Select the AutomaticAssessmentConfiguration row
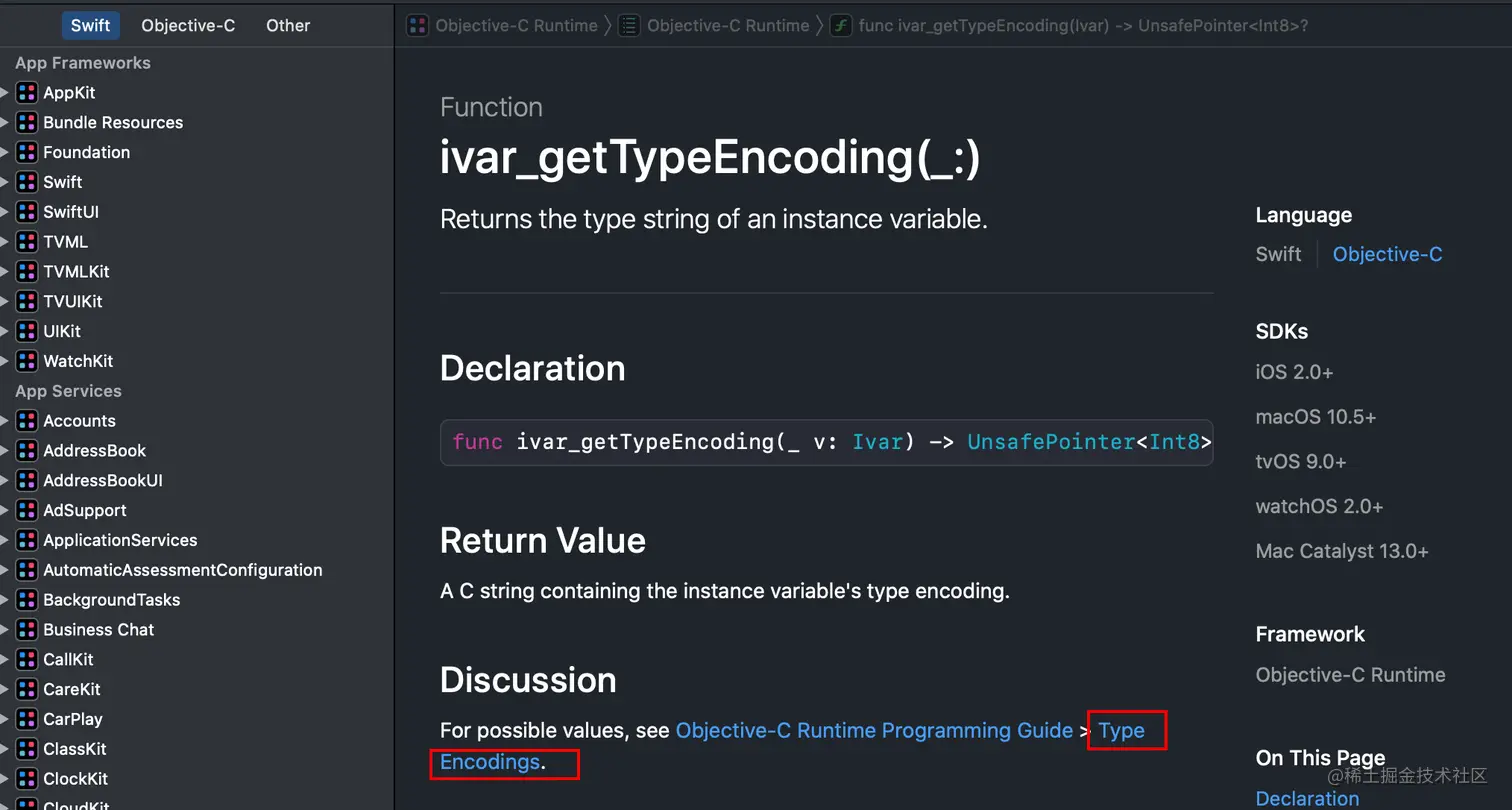The width and height of the screenshot is (1512, 810). pos(197,570)
